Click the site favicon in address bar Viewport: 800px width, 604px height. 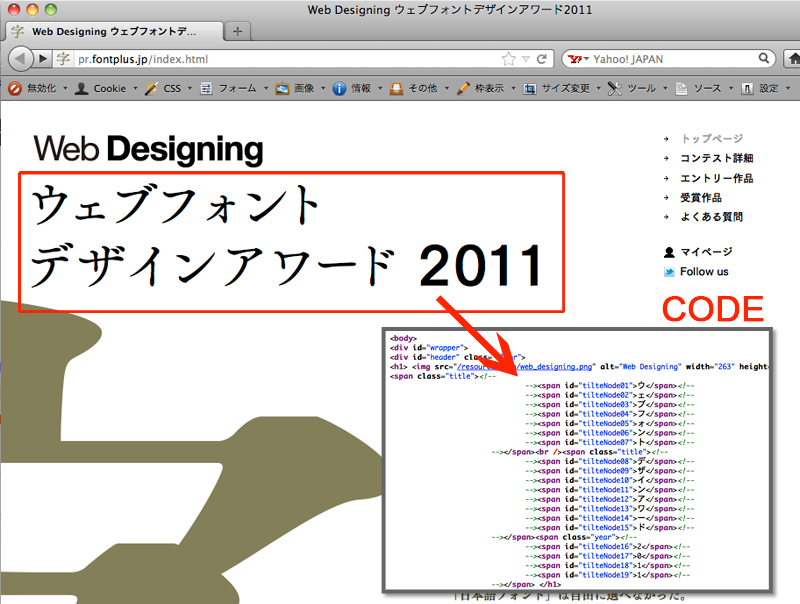(x=63, y=59)
